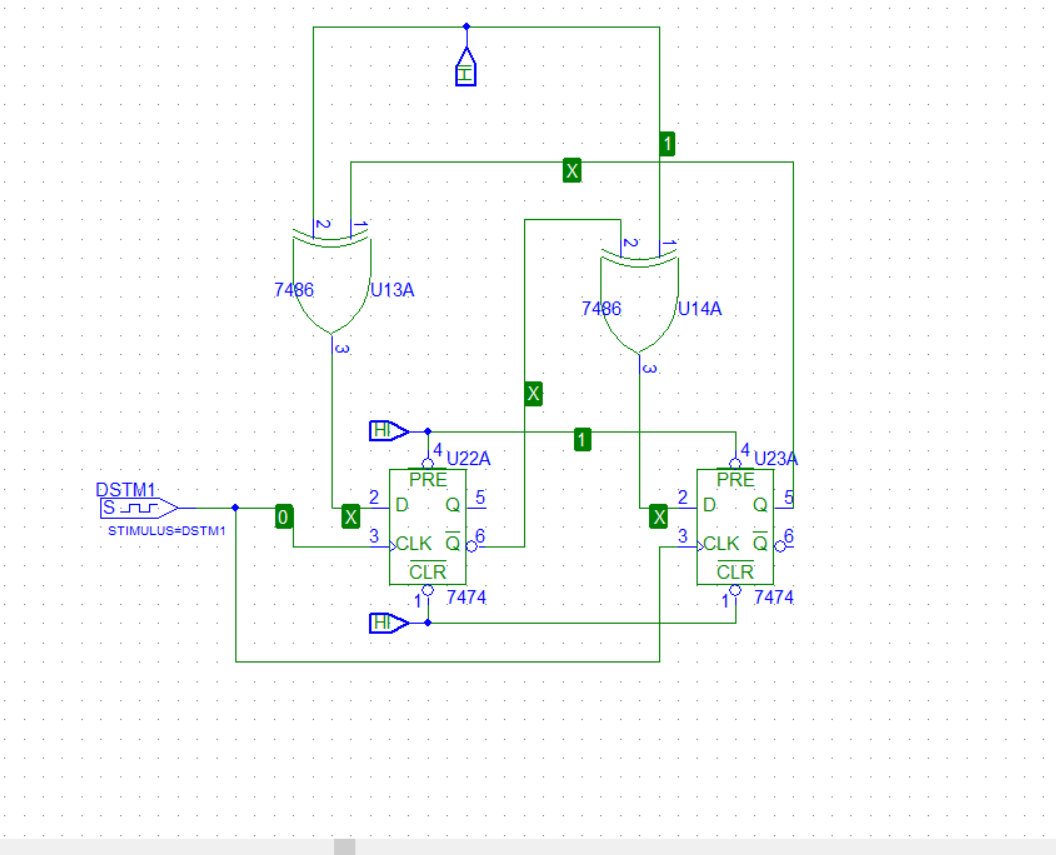Viewport: 1056px width, 855px height.
Task: Select the U23A flip-flop body
Action: pyautogui.click(x=735, y=527)
